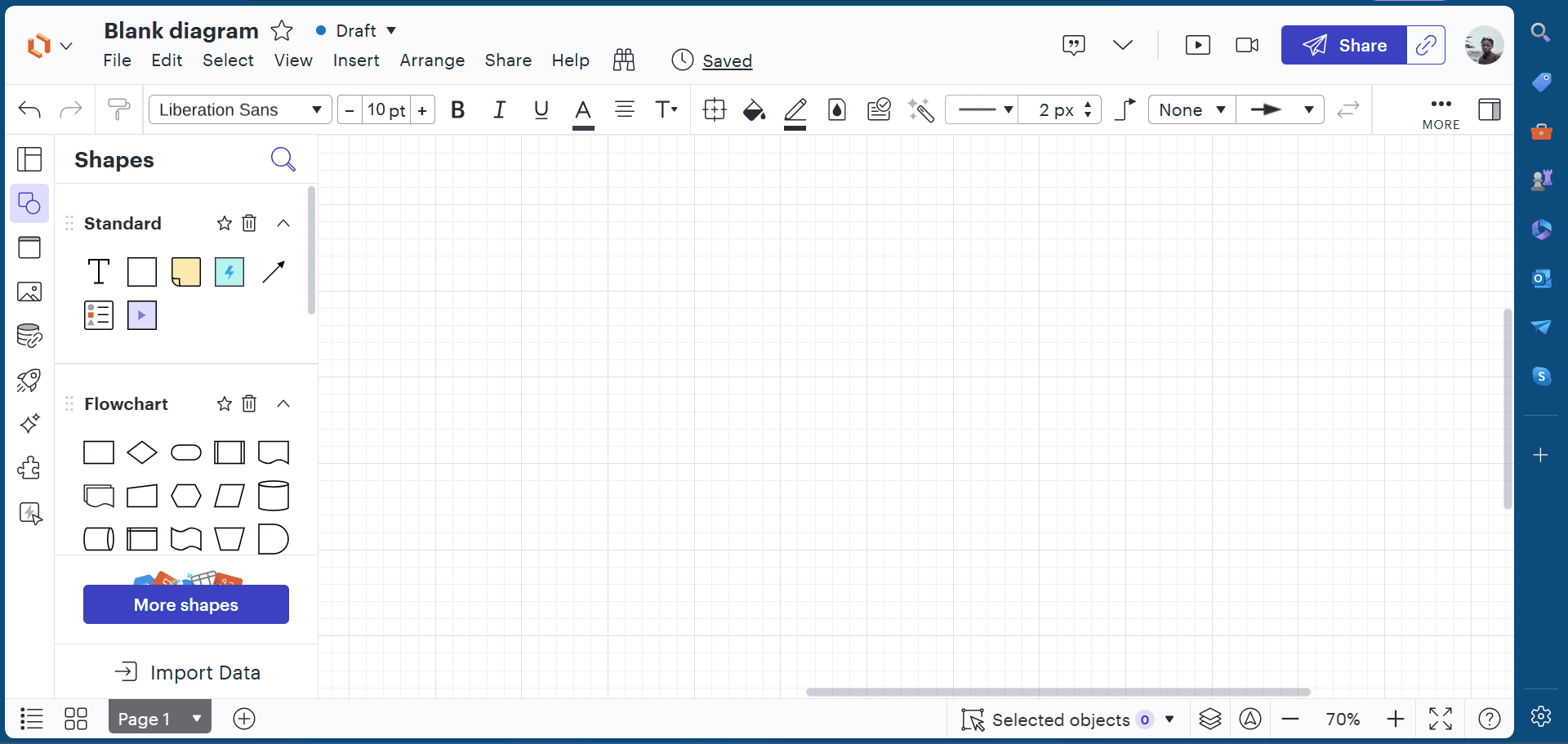
Task: Open the data linking panel in the sidebar
Action: tap(29, 335)
